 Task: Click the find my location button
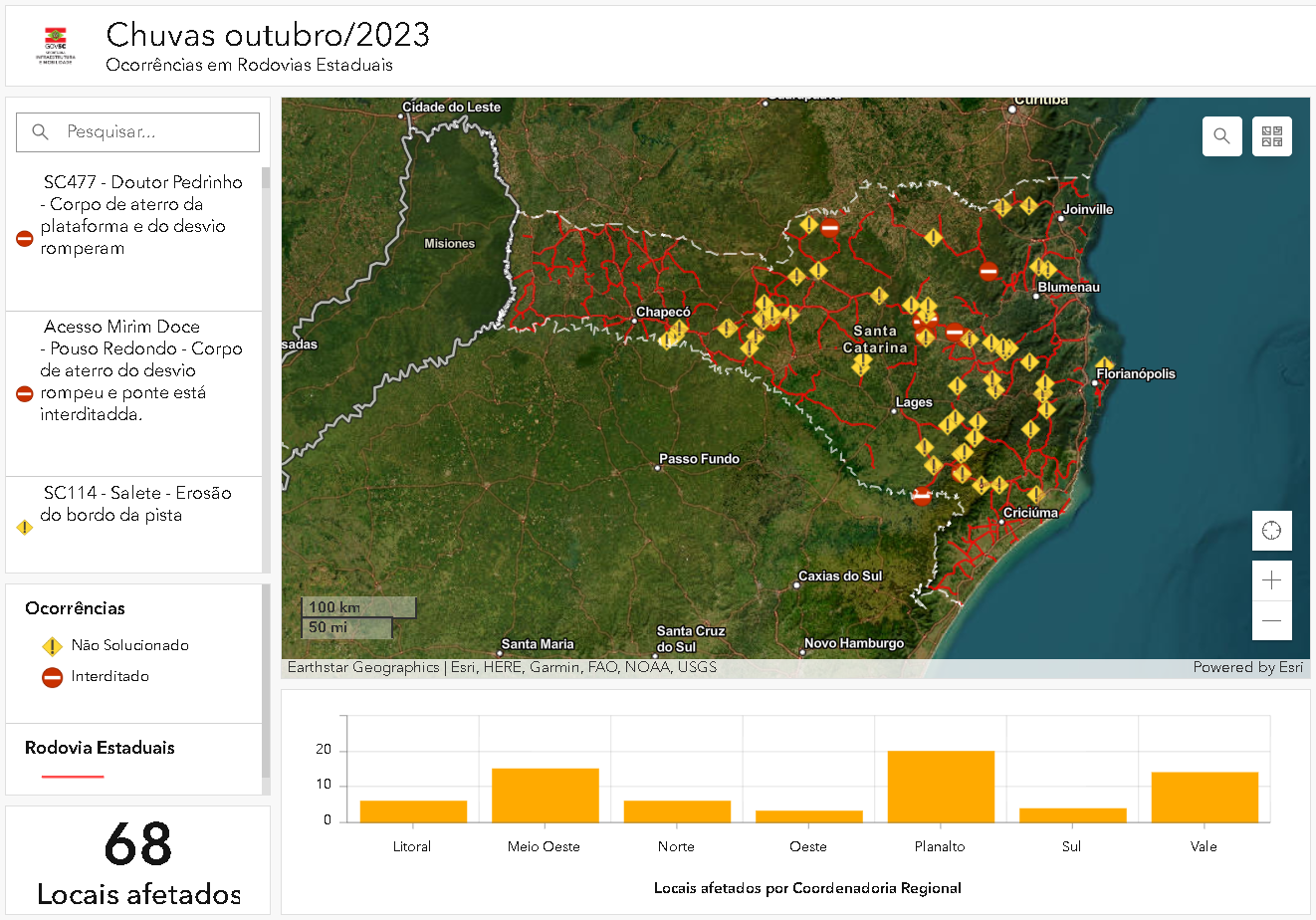click(x=1271, y=531)
